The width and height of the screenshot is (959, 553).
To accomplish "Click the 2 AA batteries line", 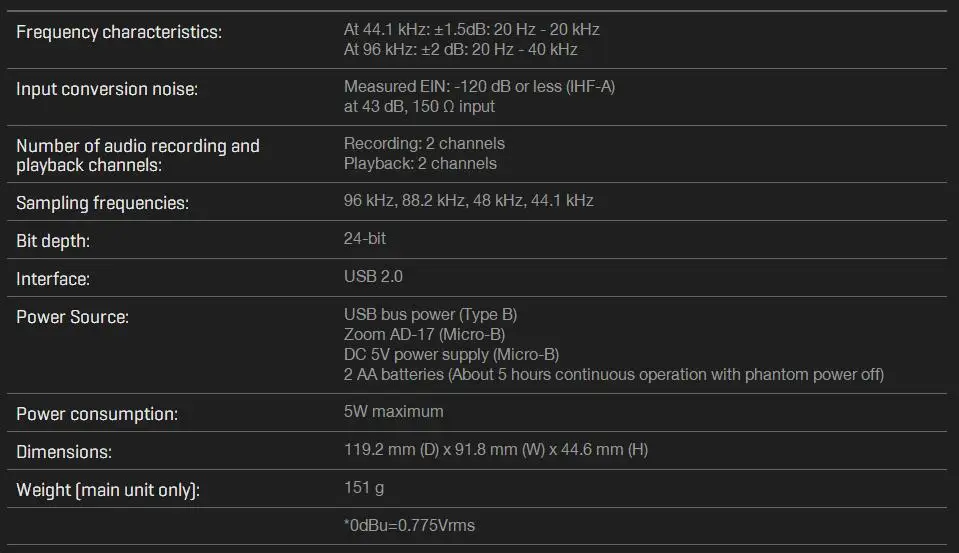I will pyautogui.click(x=614, y=374).
